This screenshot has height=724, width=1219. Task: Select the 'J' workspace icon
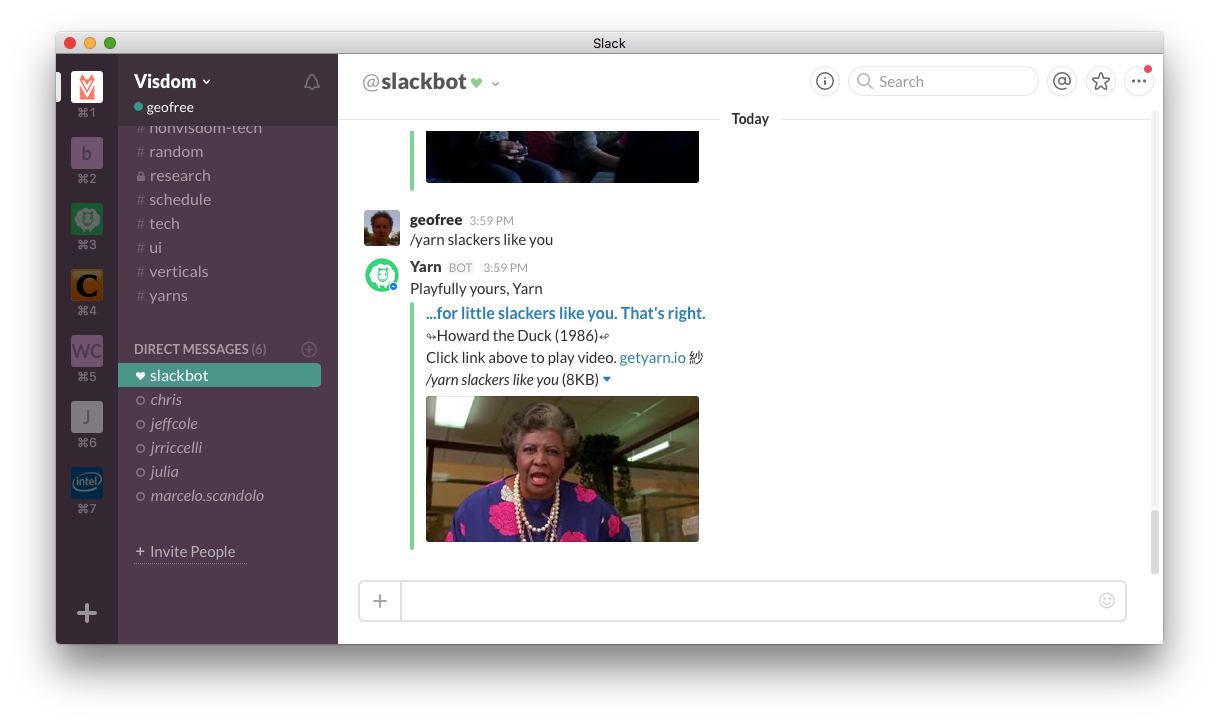coord(87,417)
